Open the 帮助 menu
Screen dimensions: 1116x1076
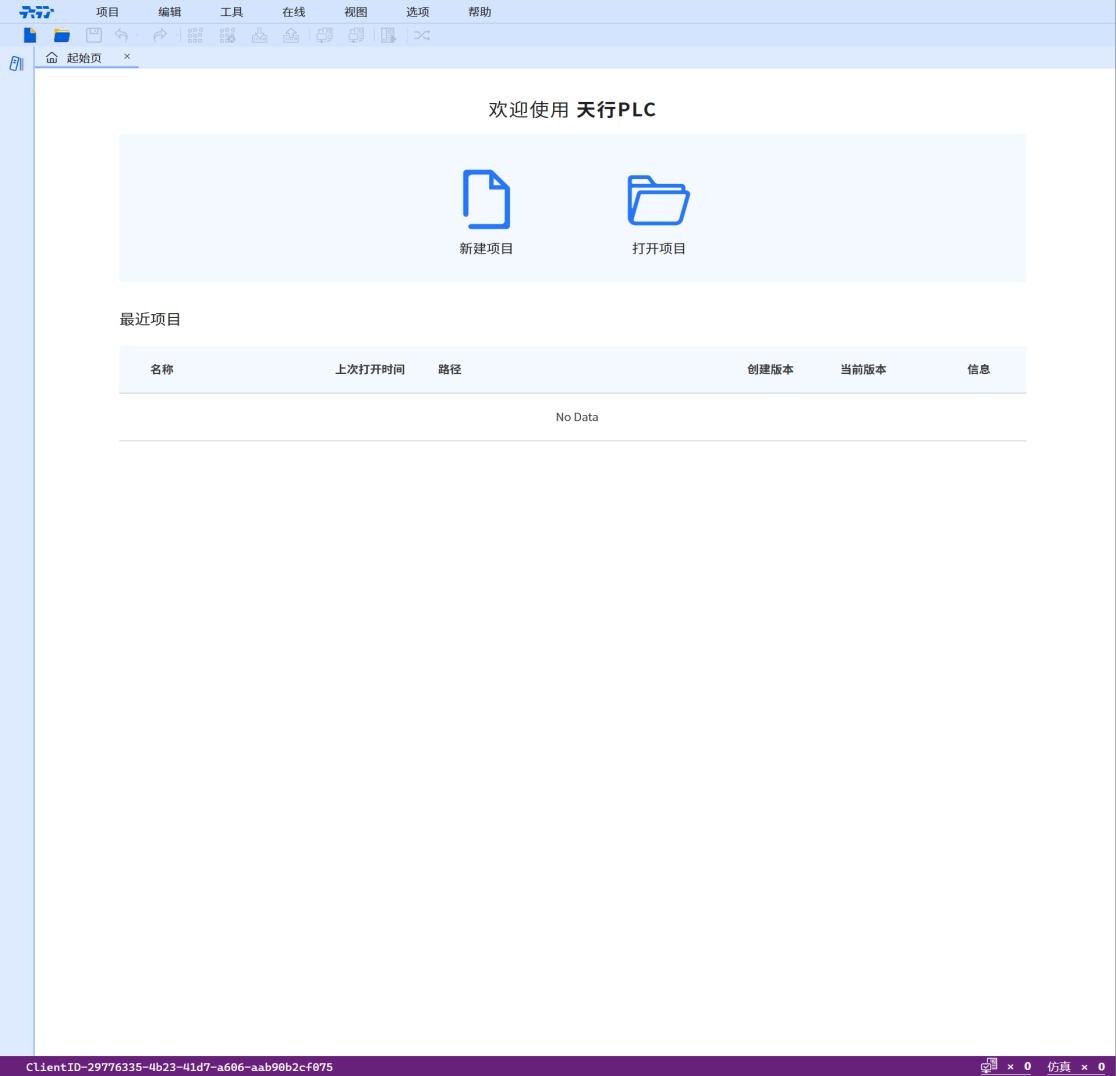[479, 12]
